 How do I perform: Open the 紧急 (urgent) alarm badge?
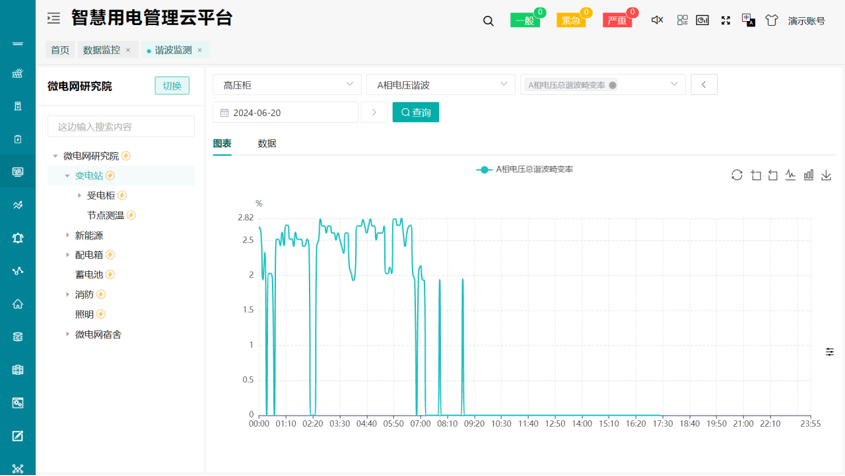point(571,20)
